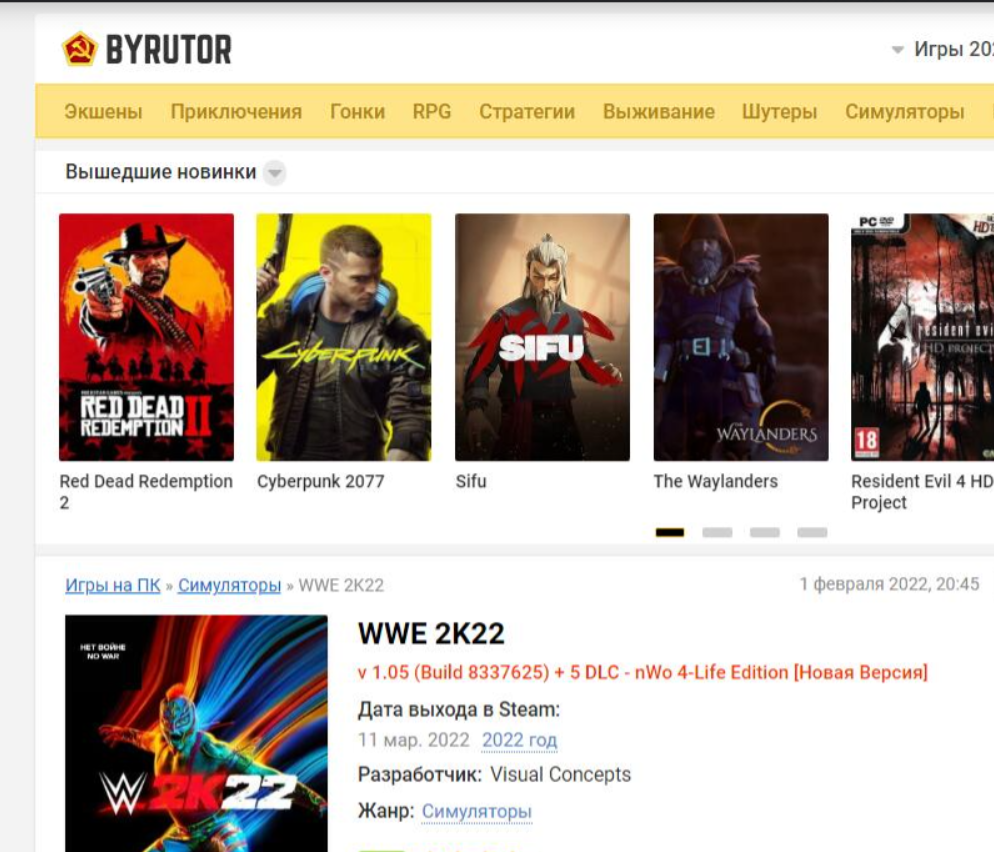Switch to the second carousel page dot
Viewport: 994px width, 852px height.
717,533
